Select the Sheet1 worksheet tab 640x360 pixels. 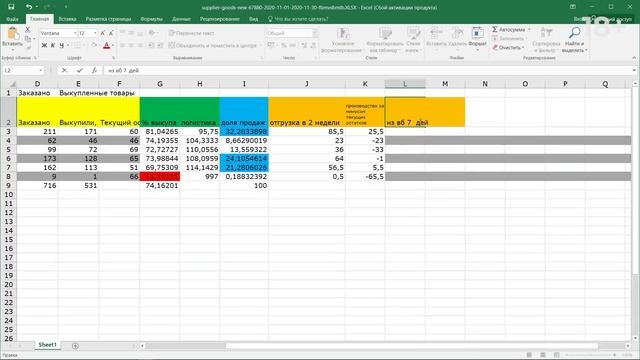[x=47, y=345]
